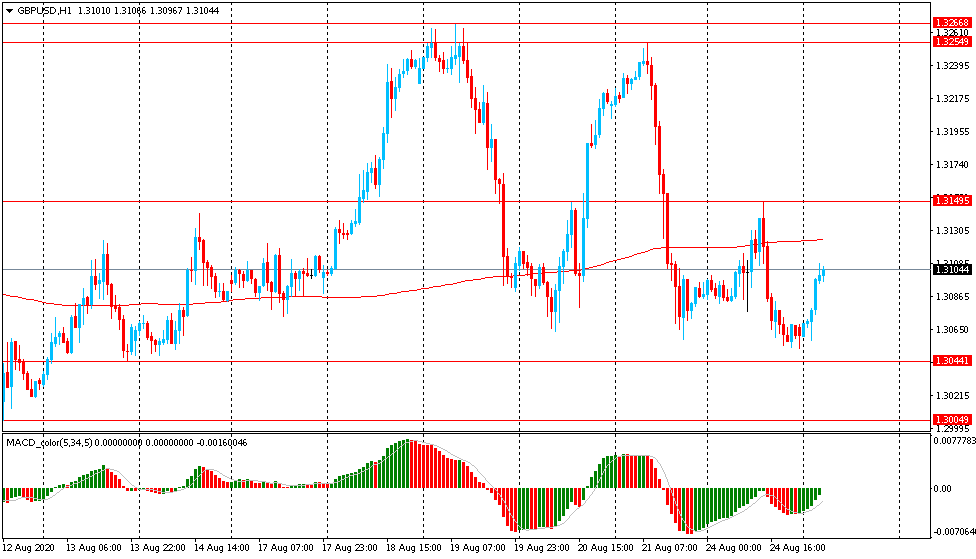976x559 pixels.
Task: Click the 24 Aug 16:00 time axis label
Action: pyautogui.click(x=798, y=548)
